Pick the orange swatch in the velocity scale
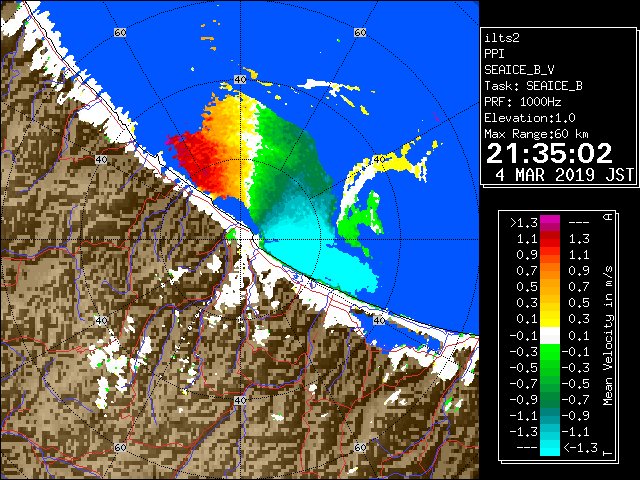640x480 pixels. (x=550, y=271)
